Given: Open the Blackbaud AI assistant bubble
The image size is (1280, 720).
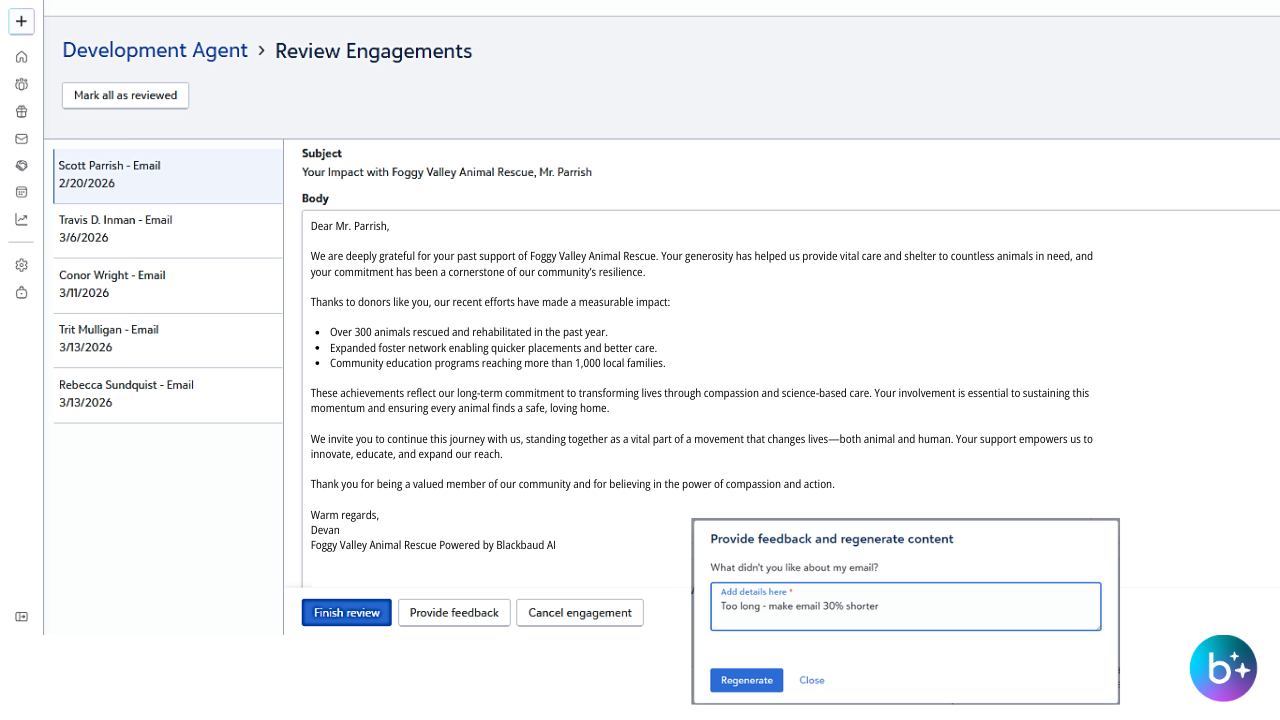Looking at the screenshot, I should point(1223,668).
